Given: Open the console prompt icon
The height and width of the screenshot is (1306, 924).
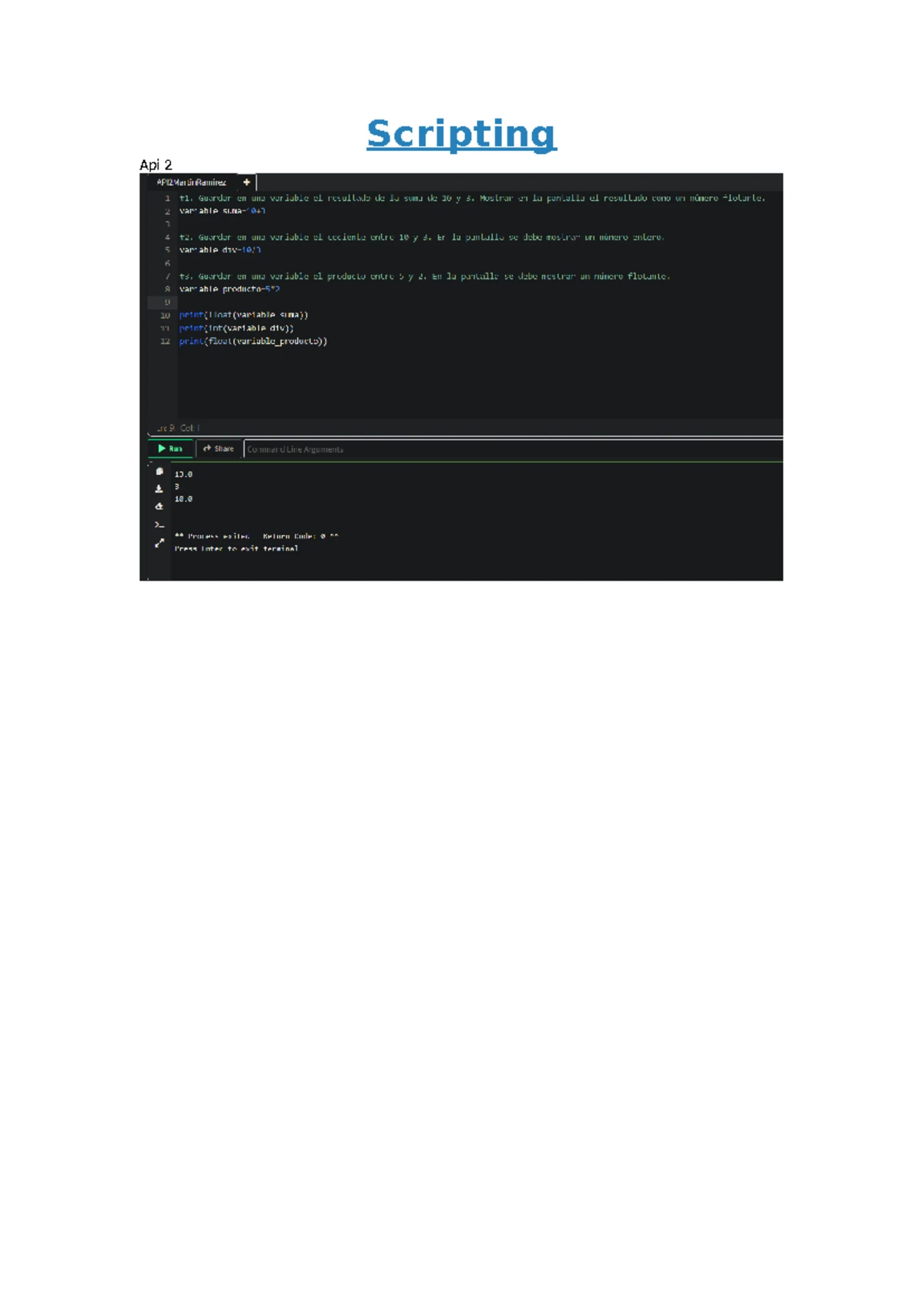Looking at the screenshot, I should pyautogui.click(x=159, y=525).
